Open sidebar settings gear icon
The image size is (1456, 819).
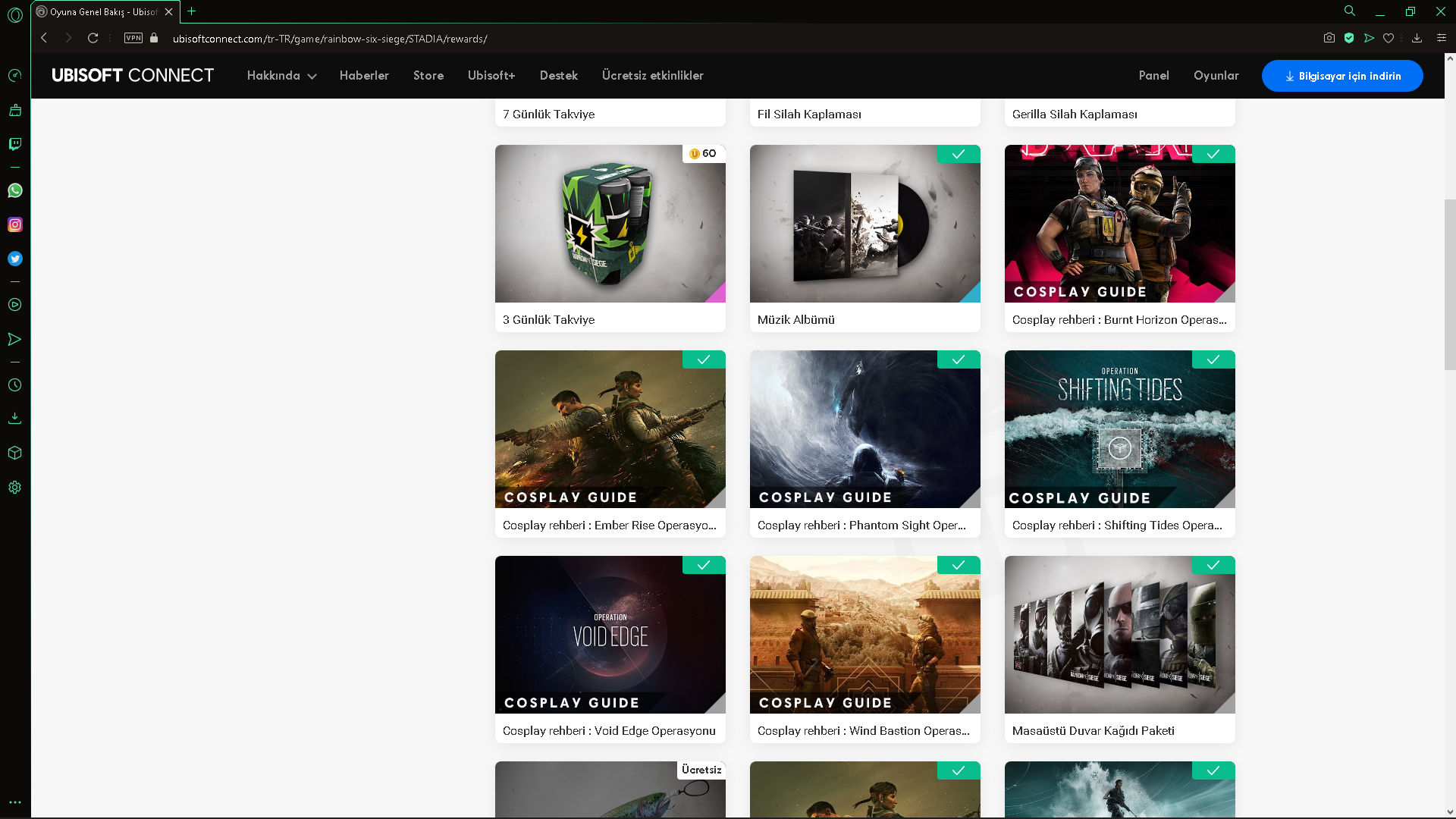[15, 488]
